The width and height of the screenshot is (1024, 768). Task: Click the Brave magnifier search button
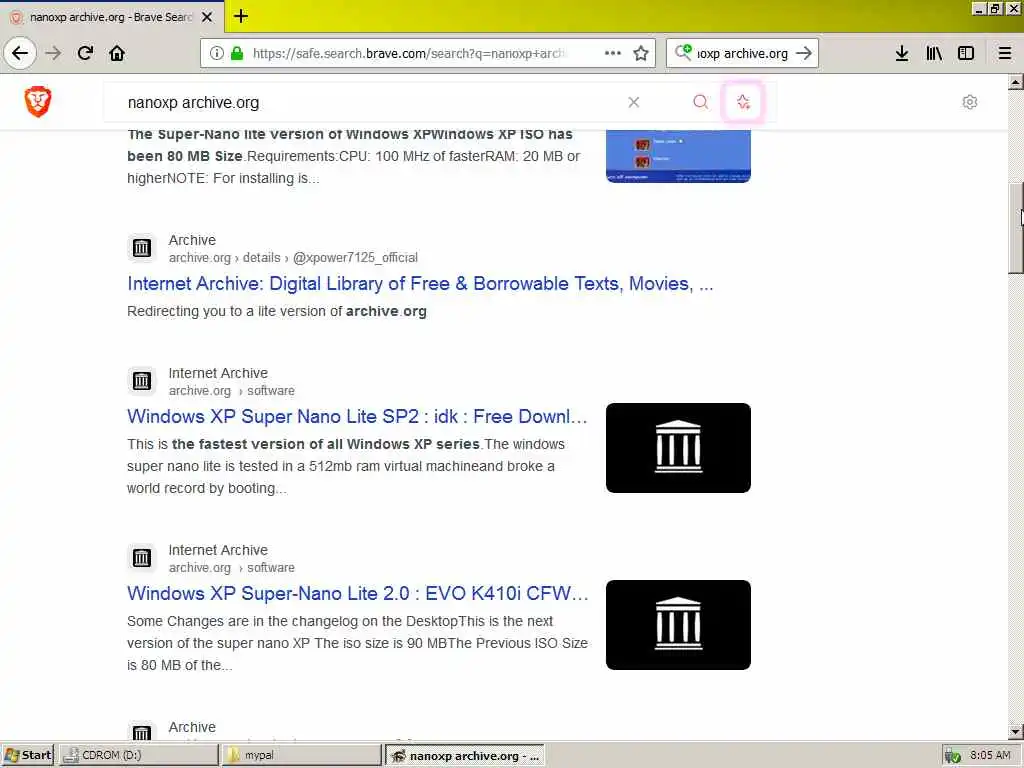[701, 102]
